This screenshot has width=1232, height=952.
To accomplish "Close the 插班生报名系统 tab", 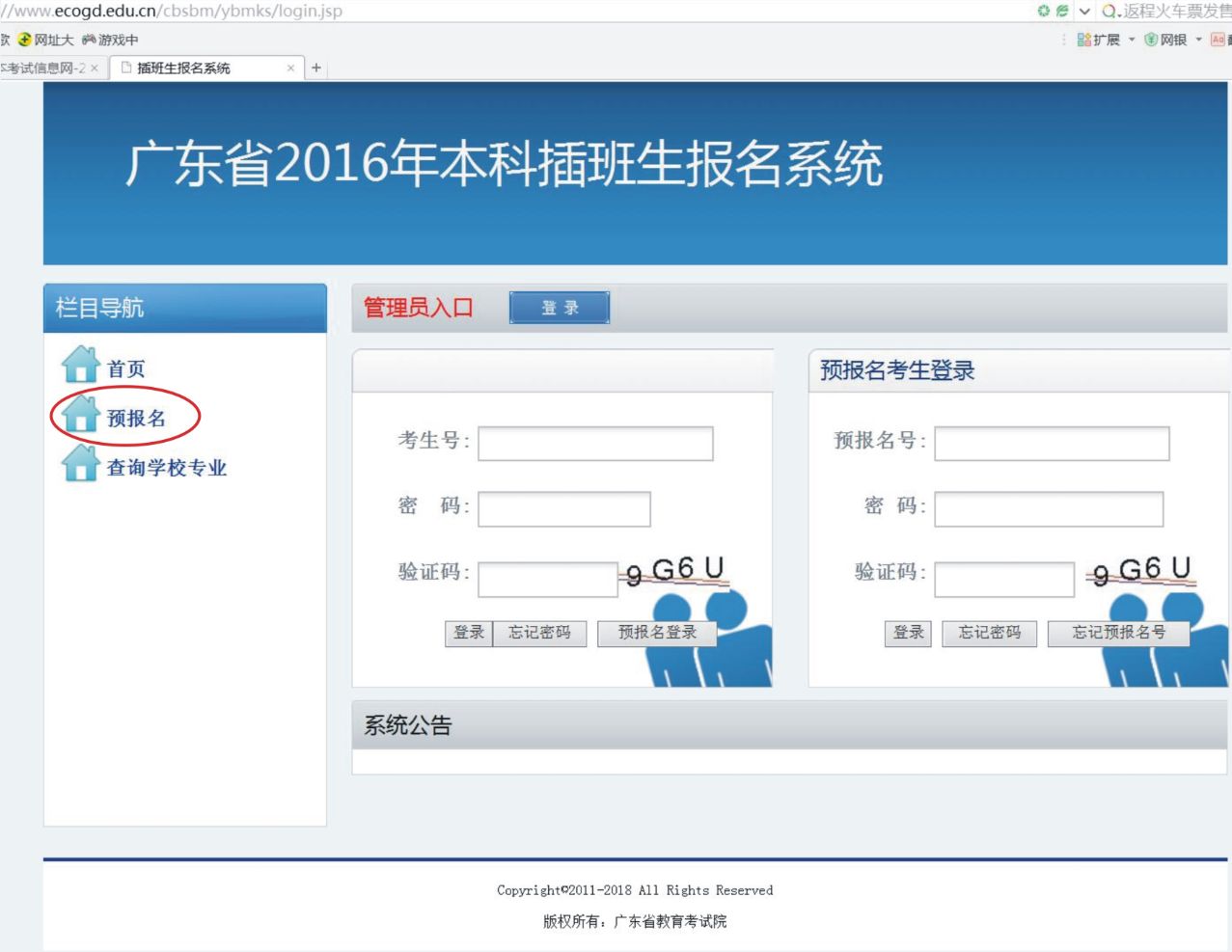I will click(290, 68).
